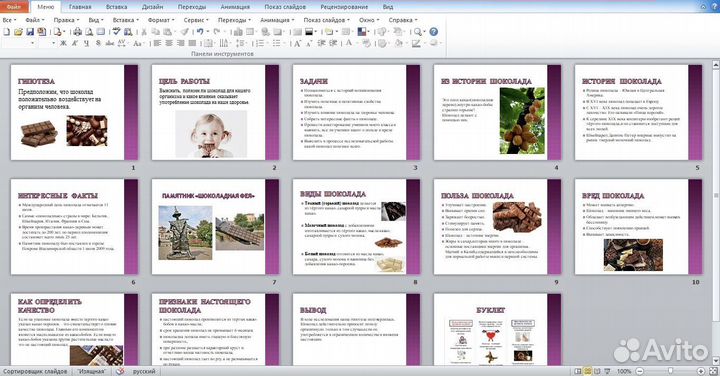Click the Change Case Aa icon
720x376 pixels.
pos(137,43)
